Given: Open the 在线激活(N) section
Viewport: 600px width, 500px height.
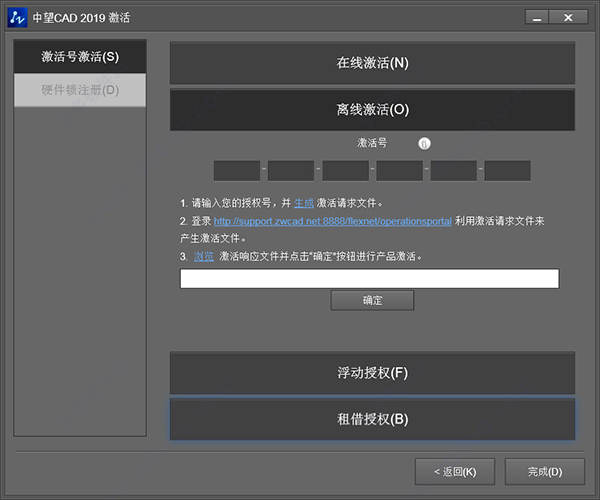Looking at the screenshot, I should 372,63.
